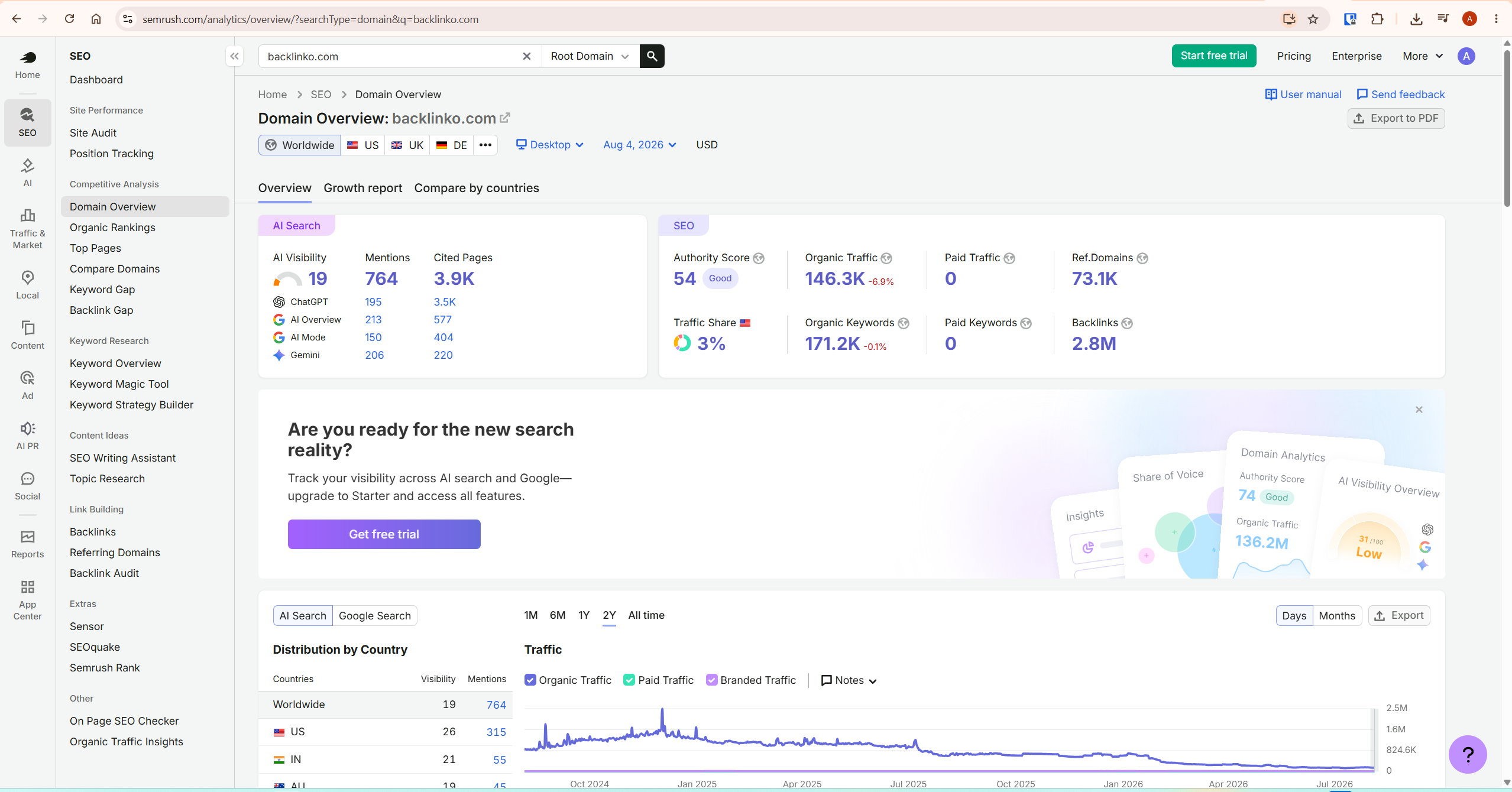Image resolution: width=1512 pixels, height=792 pixels.
Task: Select All time range
Action: 646,615
